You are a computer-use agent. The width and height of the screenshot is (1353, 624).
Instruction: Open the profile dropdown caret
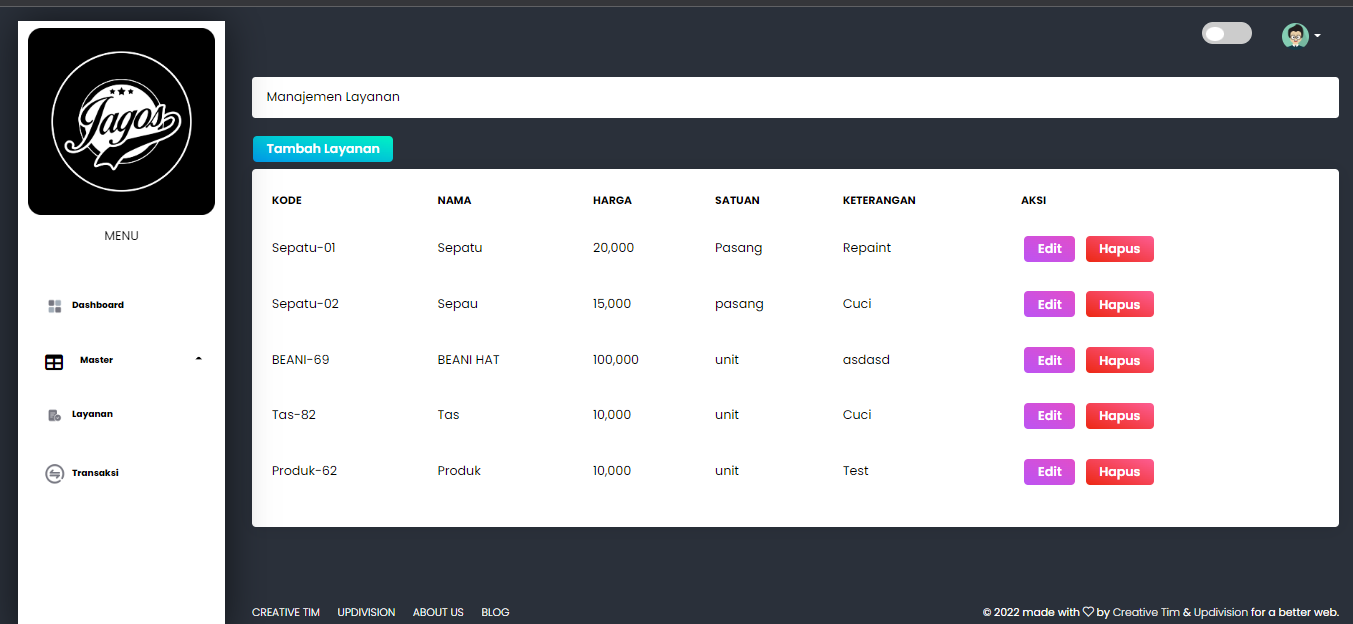tap(1317, 36)
